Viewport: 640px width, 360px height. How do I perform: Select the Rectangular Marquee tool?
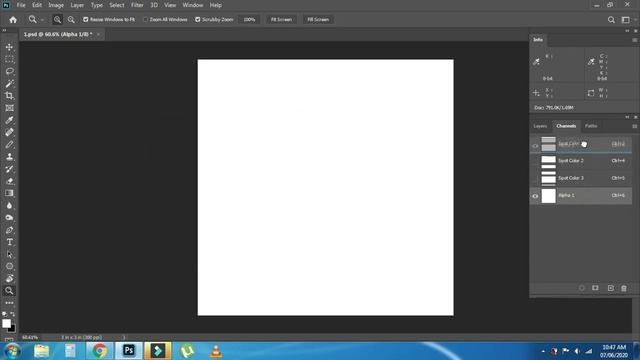[x=9, y=60]
